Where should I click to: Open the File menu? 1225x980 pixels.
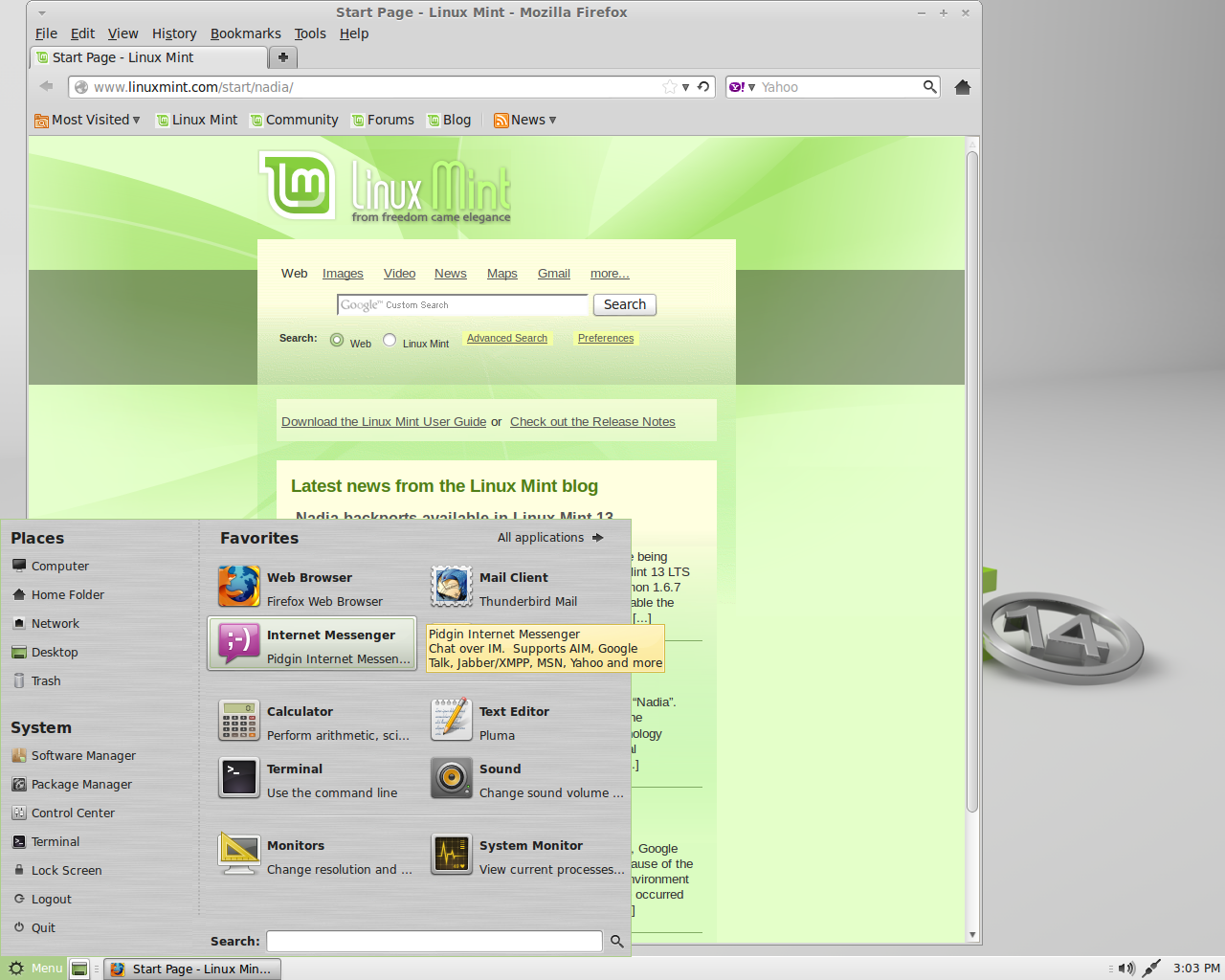click(x=46, y=33)
